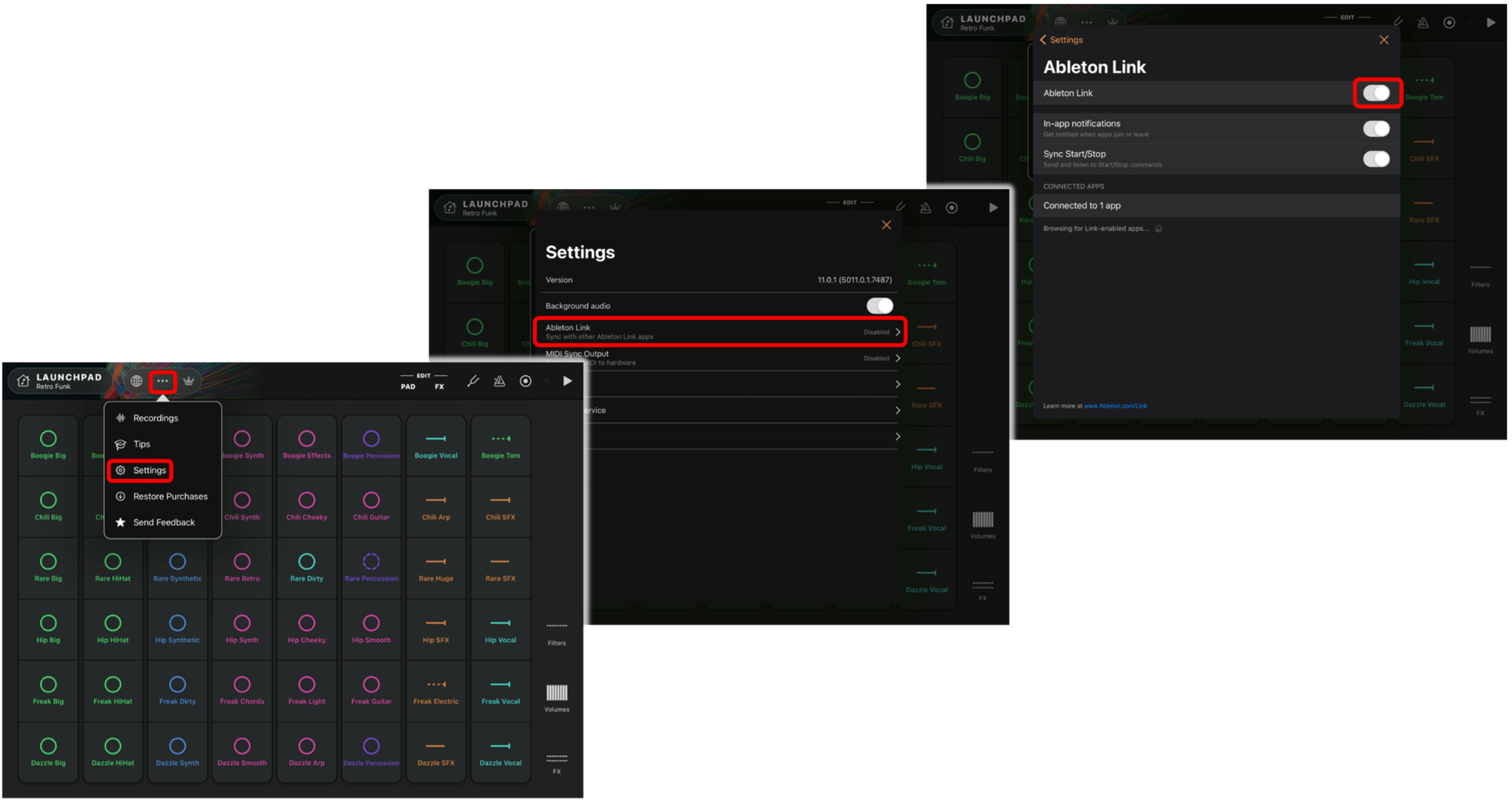Trigger the Freak Big pad
Viewport: 1512px width, 802px height.
pyautogui.click(x=48, y=691)
